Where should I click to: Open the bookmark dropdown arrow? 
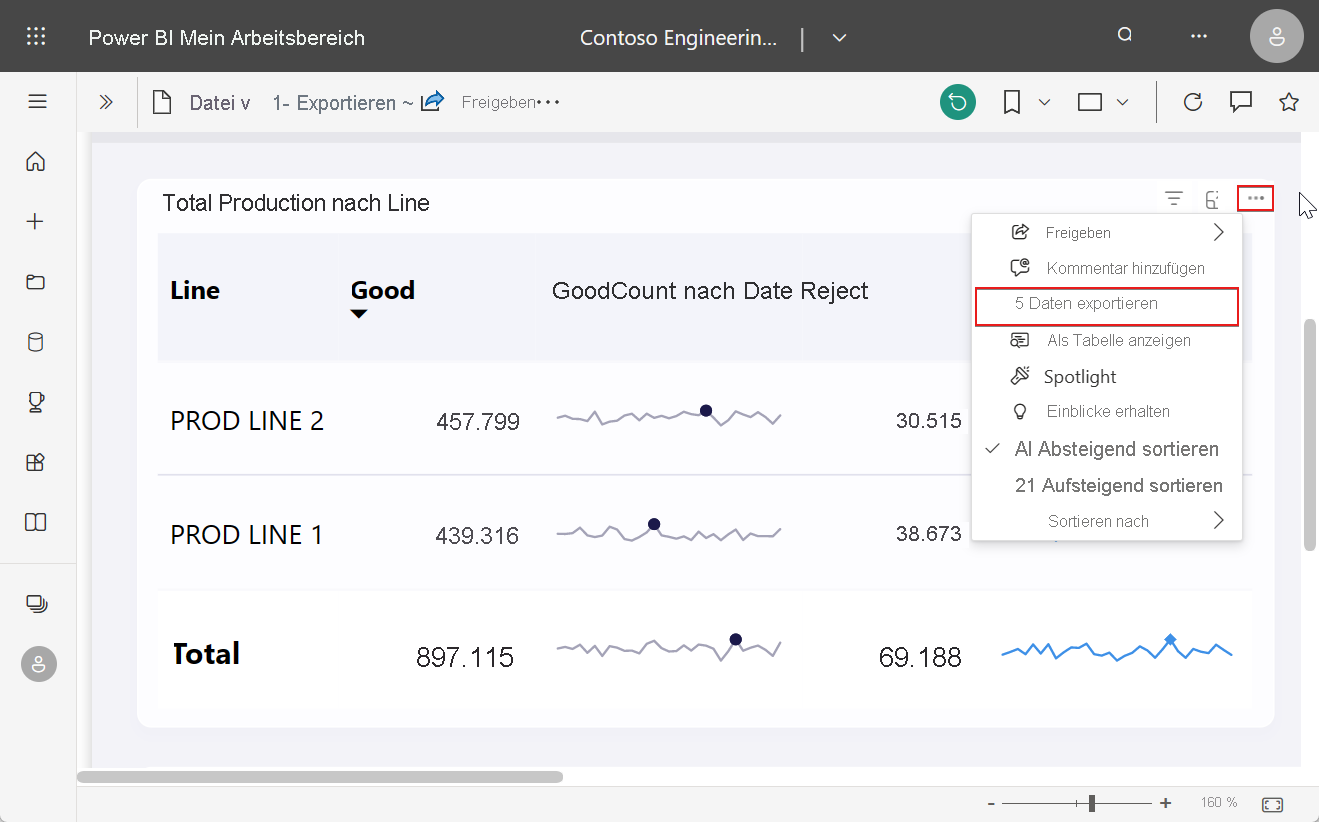tap(1044, 102)
